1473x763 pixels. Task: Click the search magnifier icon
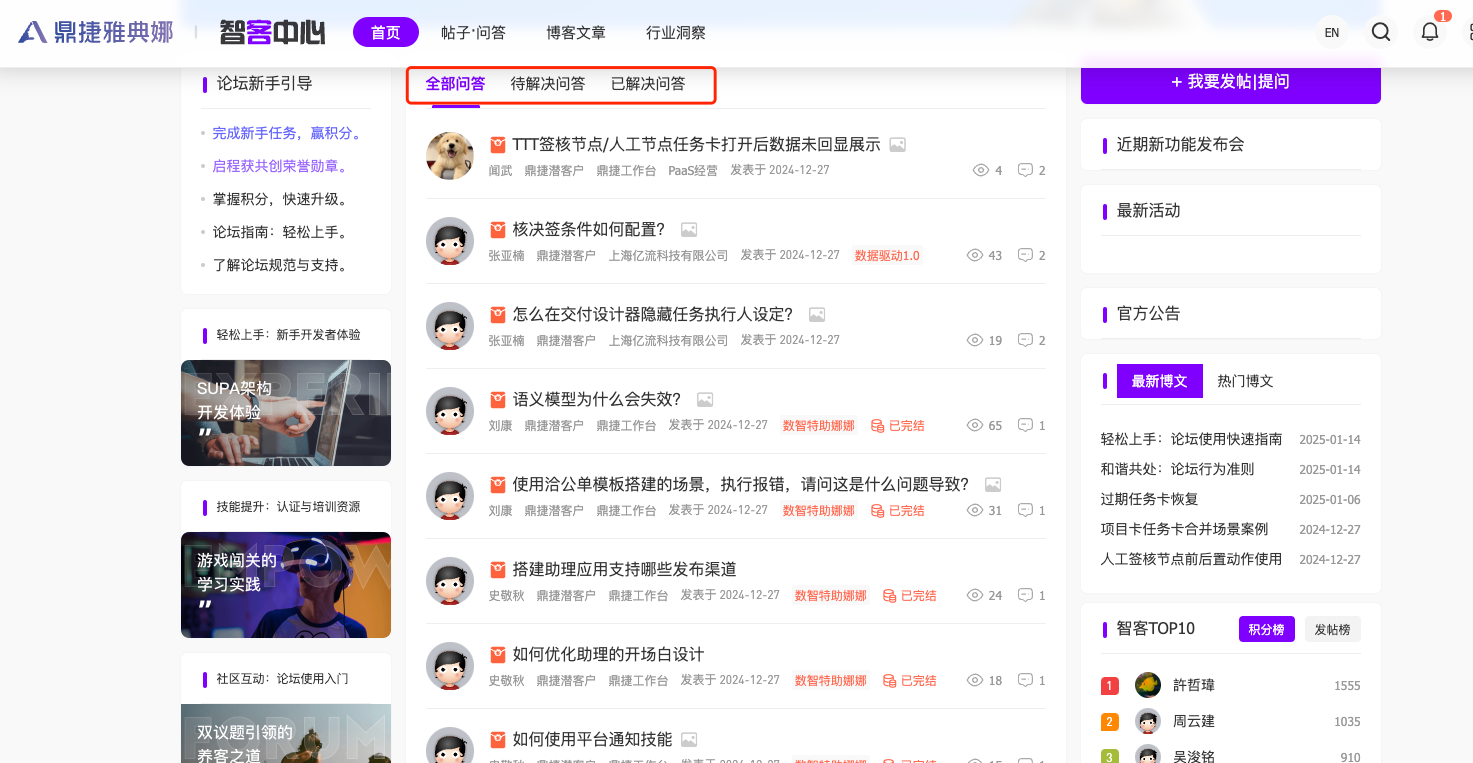(x=1381, y=32)
